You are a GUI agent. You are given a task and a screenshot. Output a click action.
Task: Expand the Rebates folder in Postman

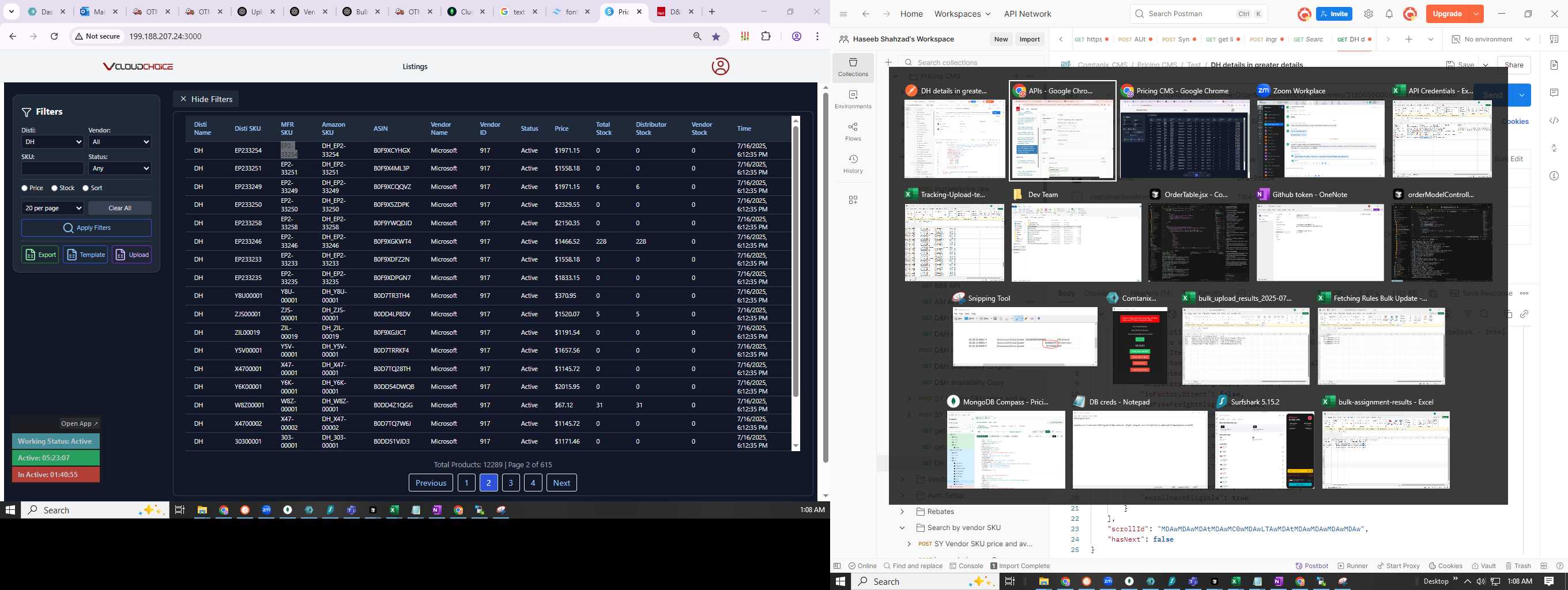(x=903, y=512)
